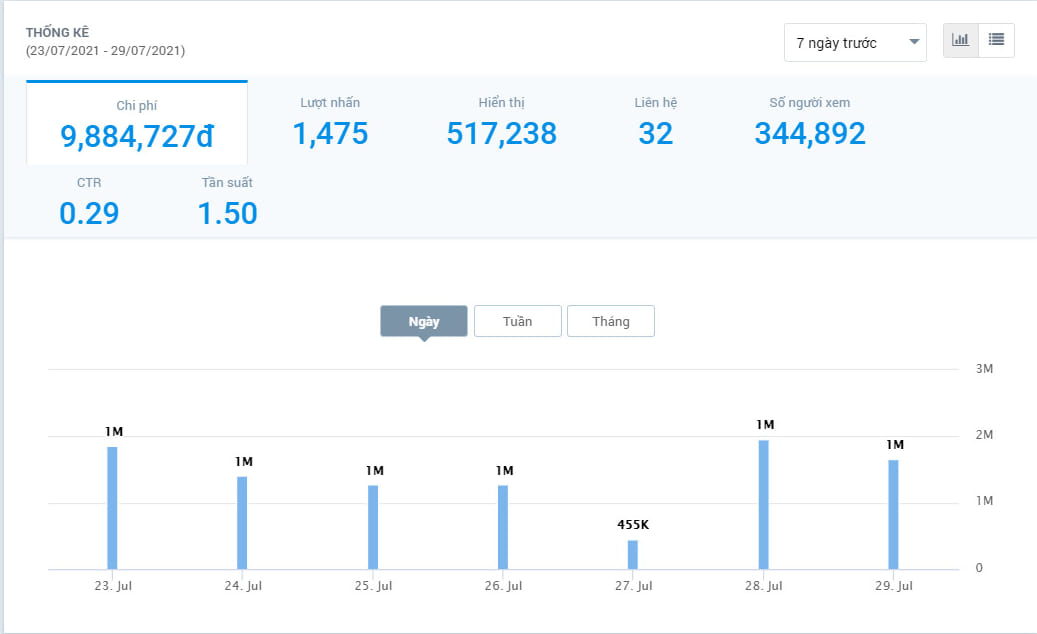Click the 28. Jul tallest bar
1037x634 pixels.
pyautogui.click(x=763, y=505)
